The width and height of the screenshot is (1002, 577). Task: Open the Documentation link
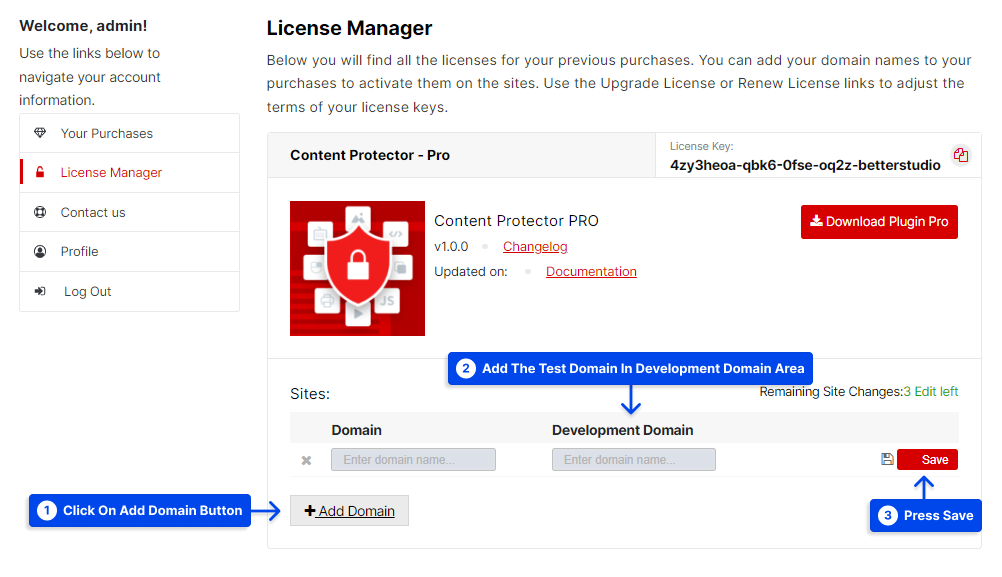(591, 272)
